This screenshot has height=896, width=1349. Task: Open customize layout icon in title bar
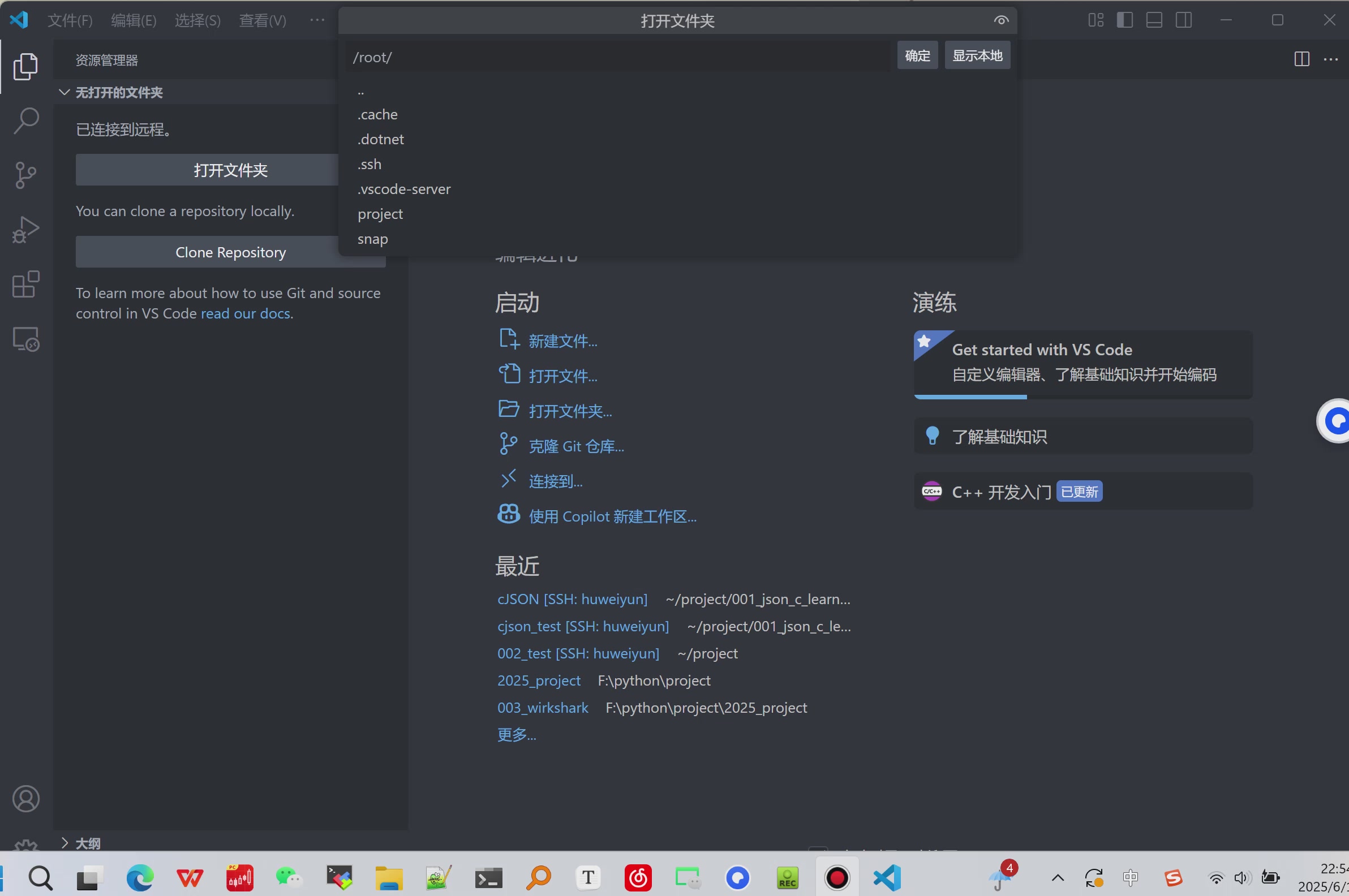tap(1095, 20)
